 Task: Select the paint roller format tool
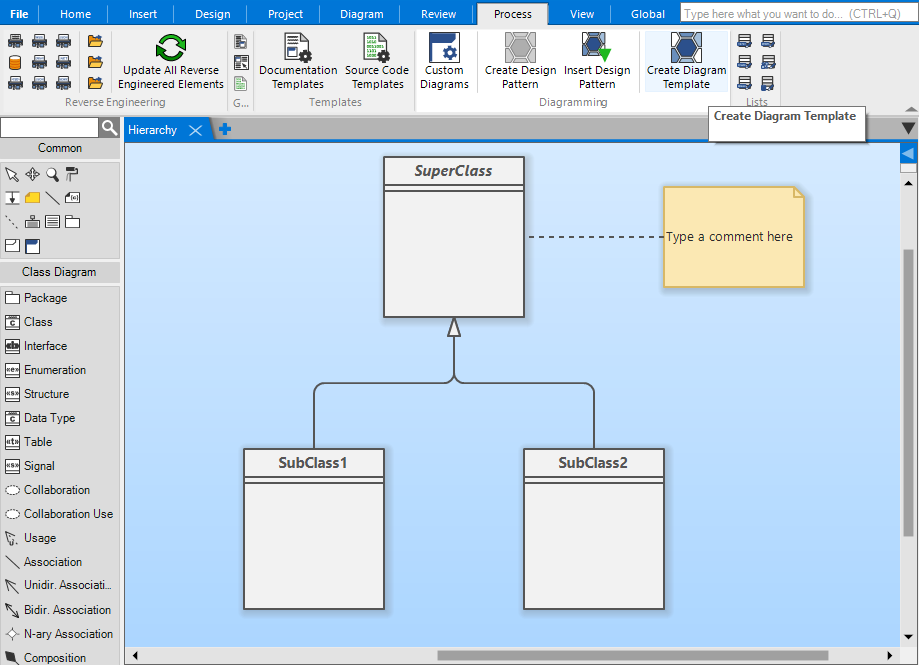point(72,174)
